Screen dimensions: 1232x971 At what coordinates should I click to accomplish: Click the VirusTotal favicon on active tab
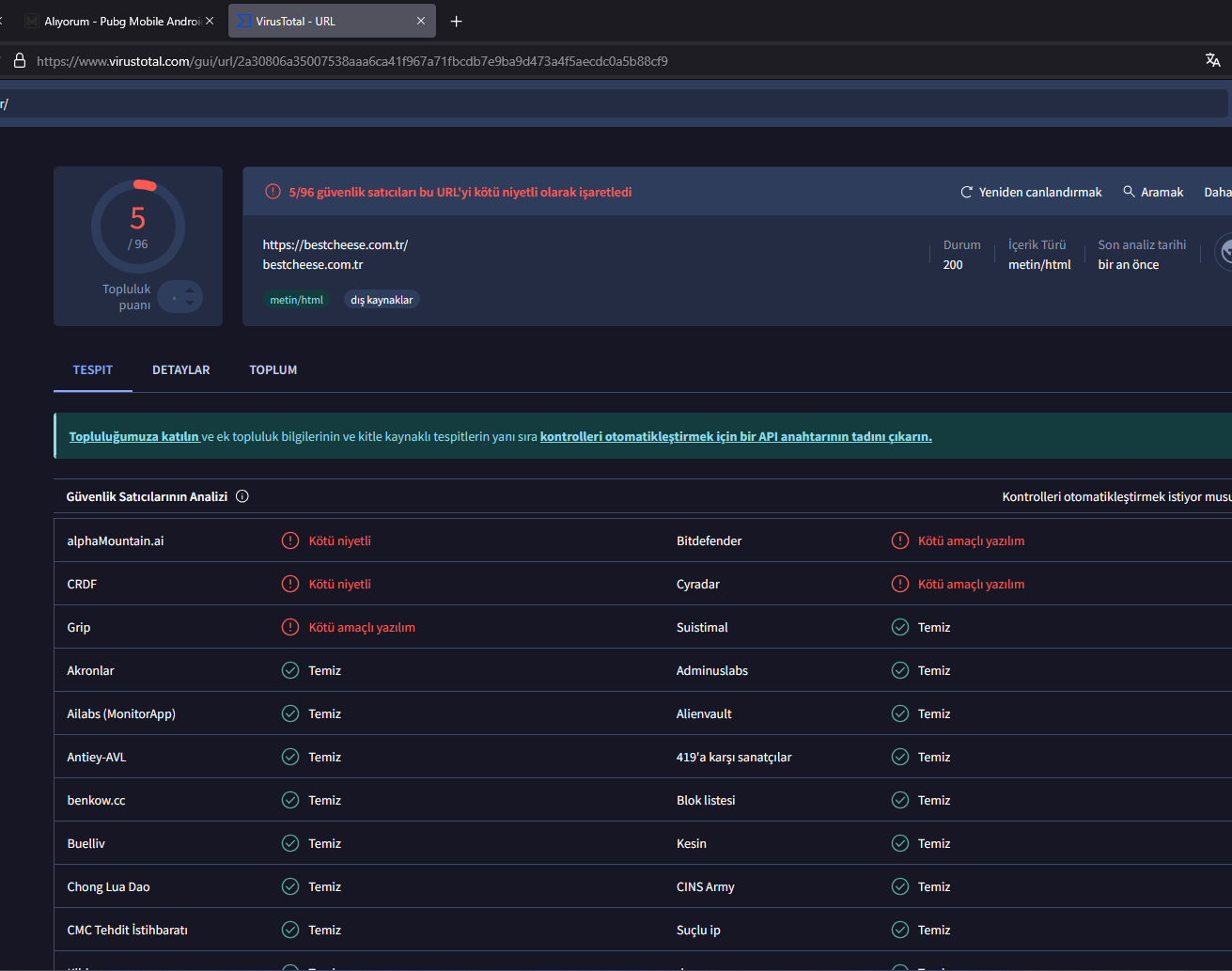pos(243,21)
